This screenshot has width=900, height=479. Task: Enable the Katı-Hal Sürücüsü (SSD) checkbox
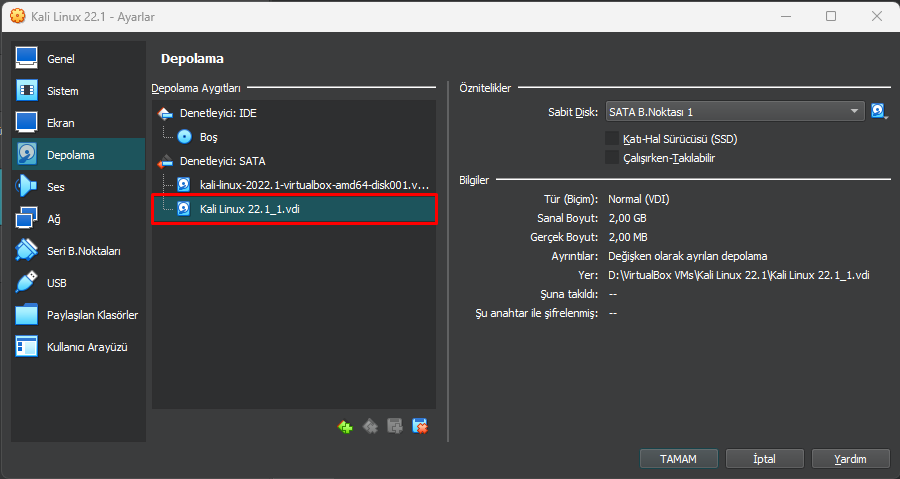pos(612,139)
